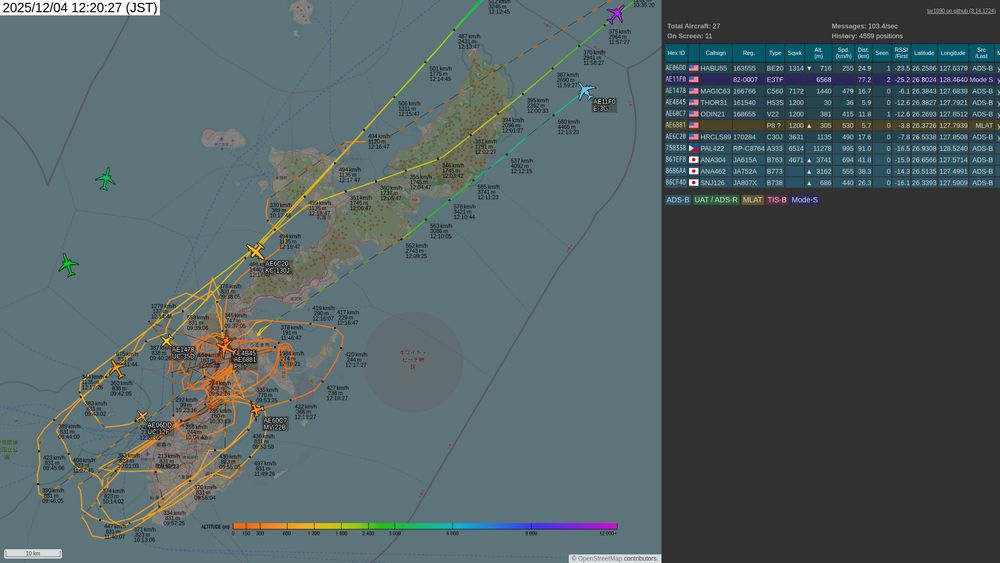Select the yellow KC-130J aircraft icon
This screenshot has width=1000, height=563.
256,251
